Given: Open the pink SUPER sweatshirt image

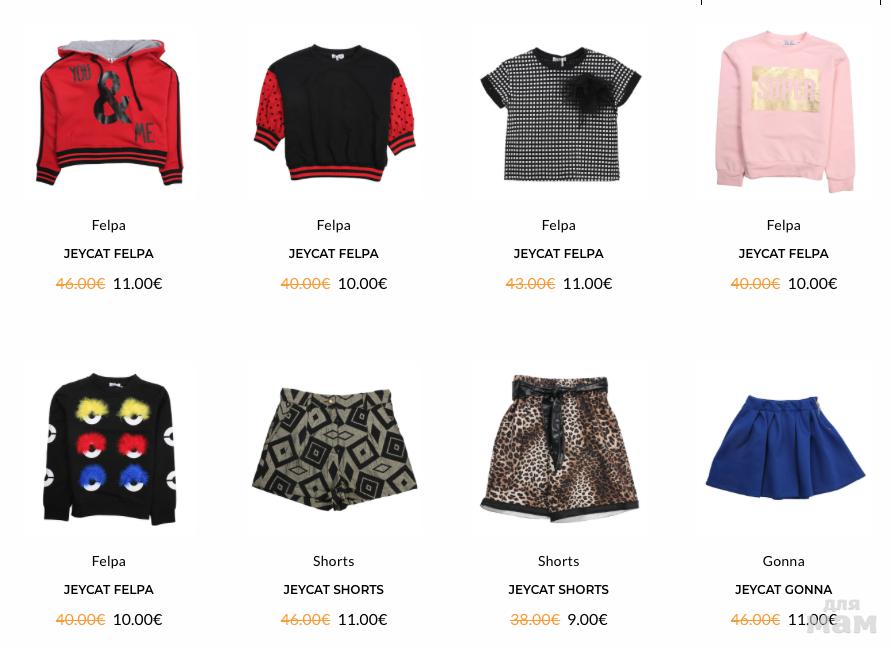Looking at the screenshot, I should 785,112.
